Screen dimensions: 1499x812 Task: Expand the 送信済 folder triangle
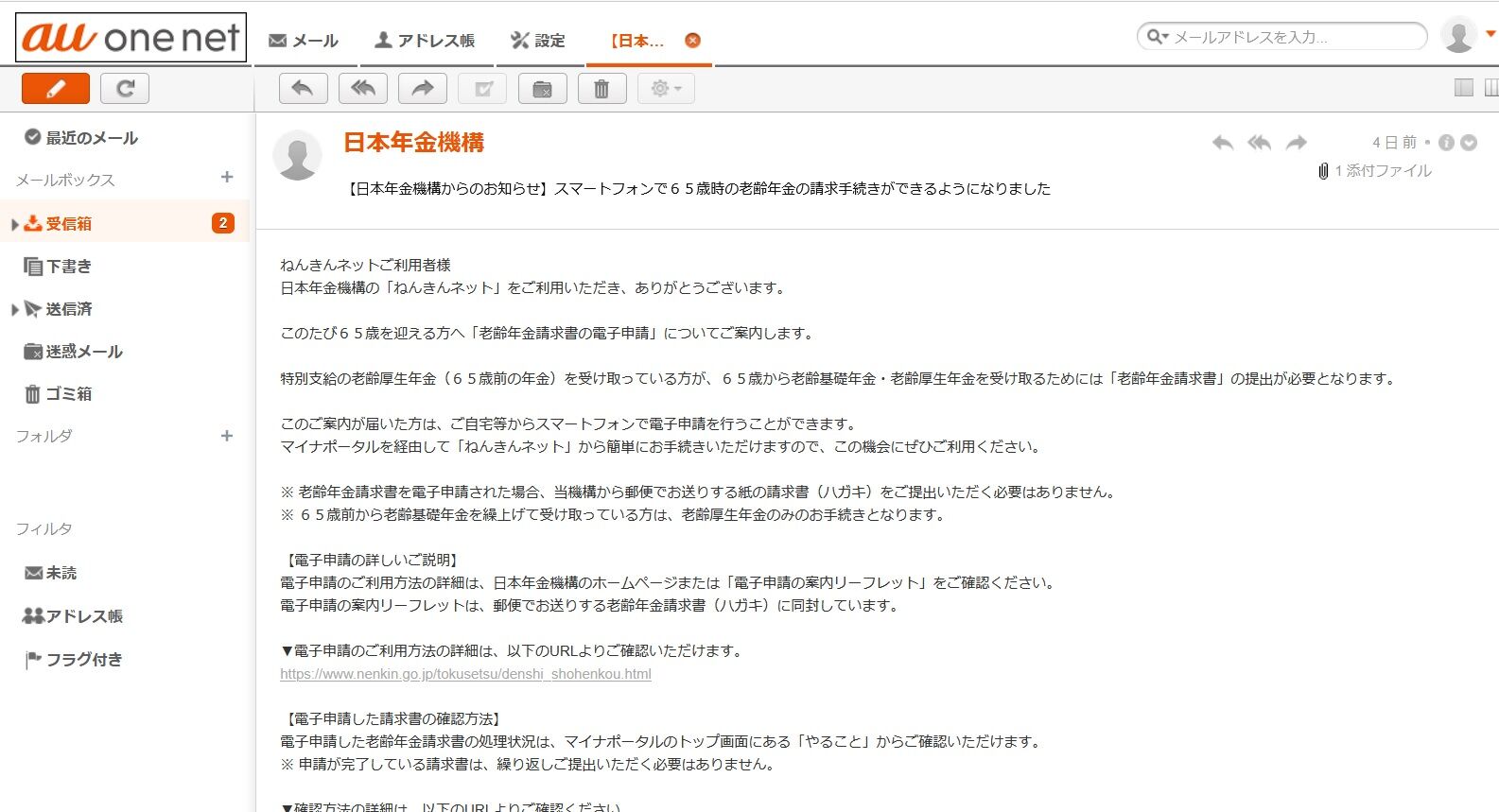[x=15, y=309]
